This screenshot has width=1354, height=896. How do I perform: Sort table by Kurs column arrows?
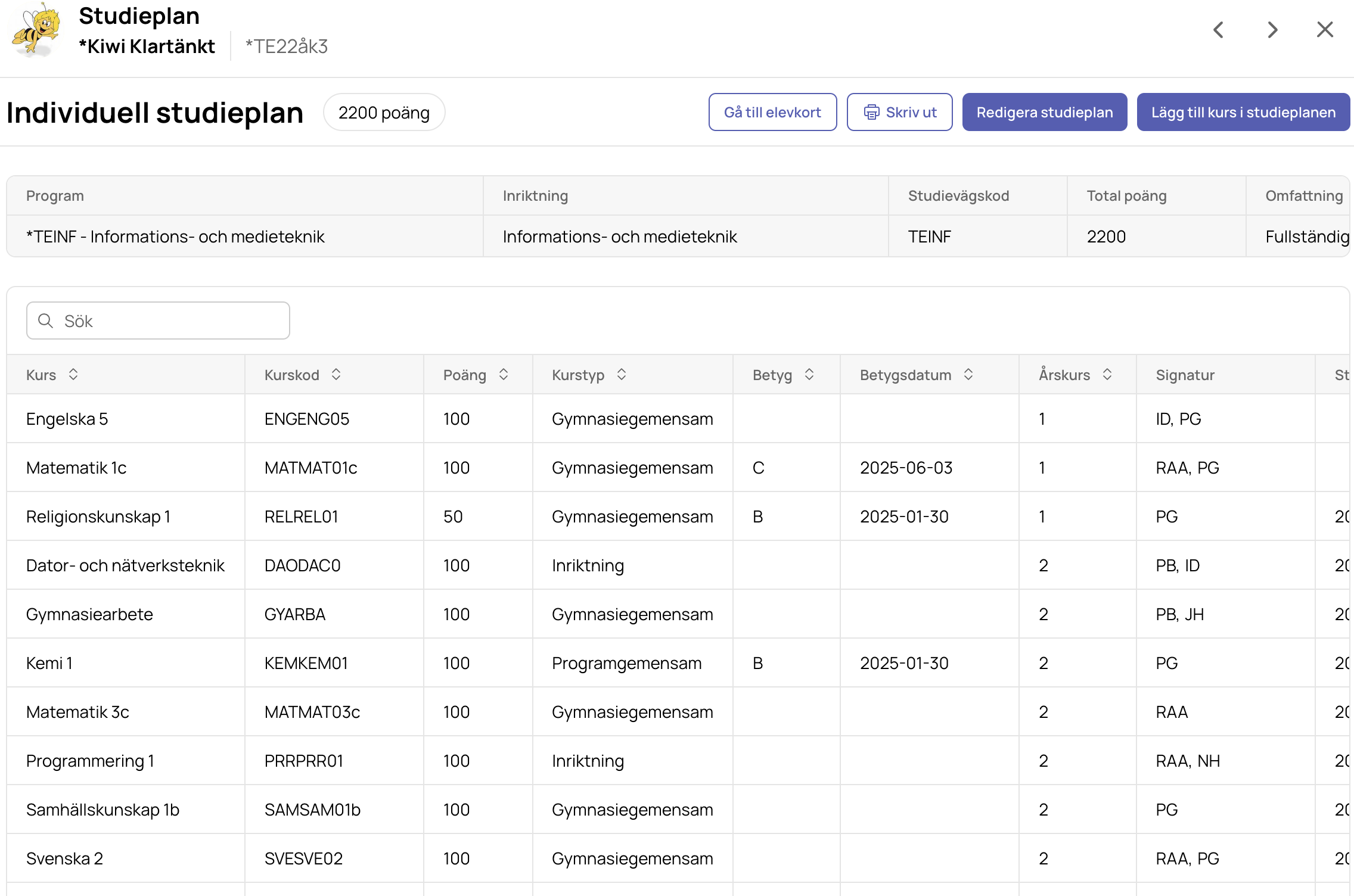click(73, 374)
